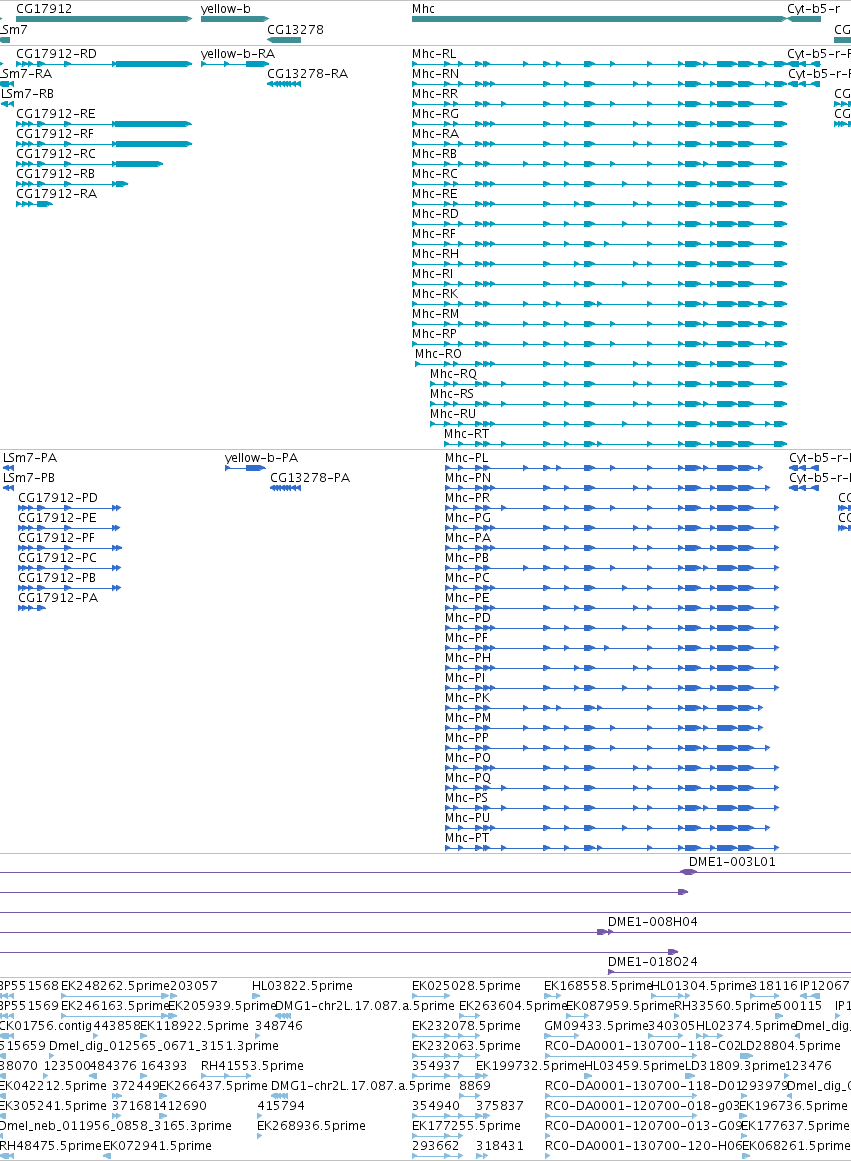The height and width of the screenshot is (1161, 851).
Task: Select EST EK177255.5prime
Action: pos(466,1126)
